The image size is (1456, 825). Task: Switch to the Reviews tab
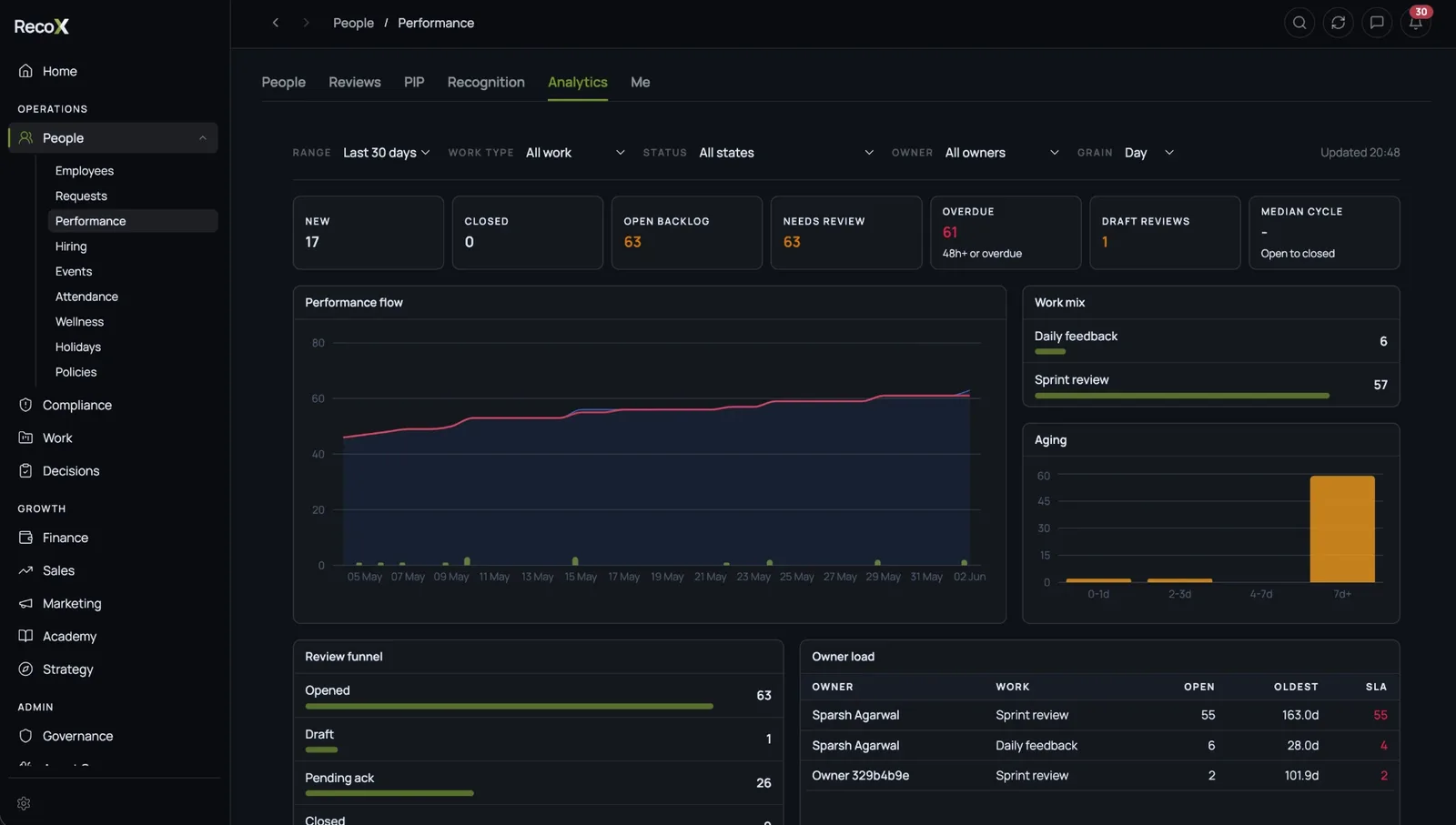(x=355, y=82)
